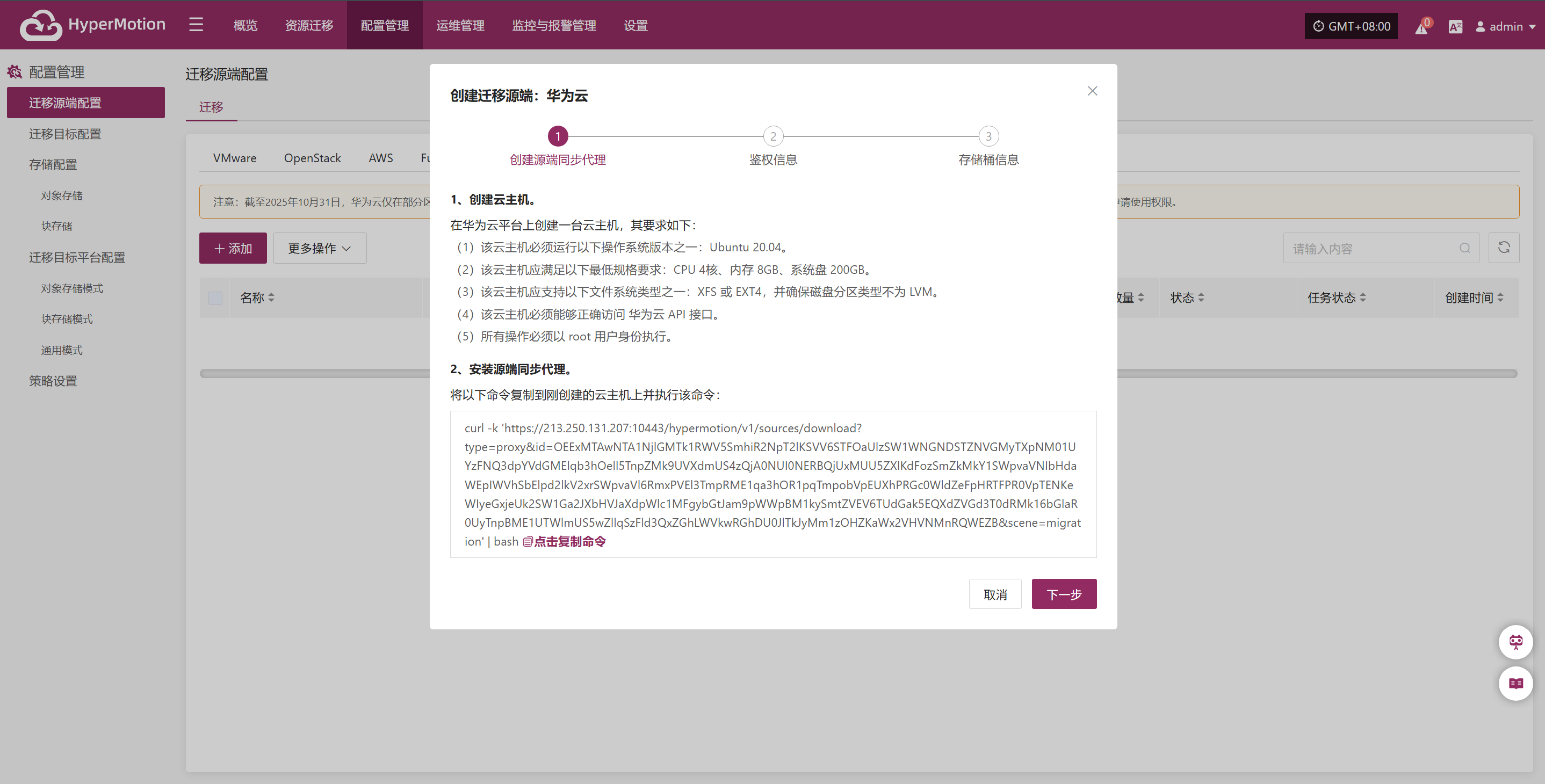Image resolution: width=1545 pixels, height=784 pixels.
Task: Switch to the 运维管理 top menu
Action: (x=460, y=25)
